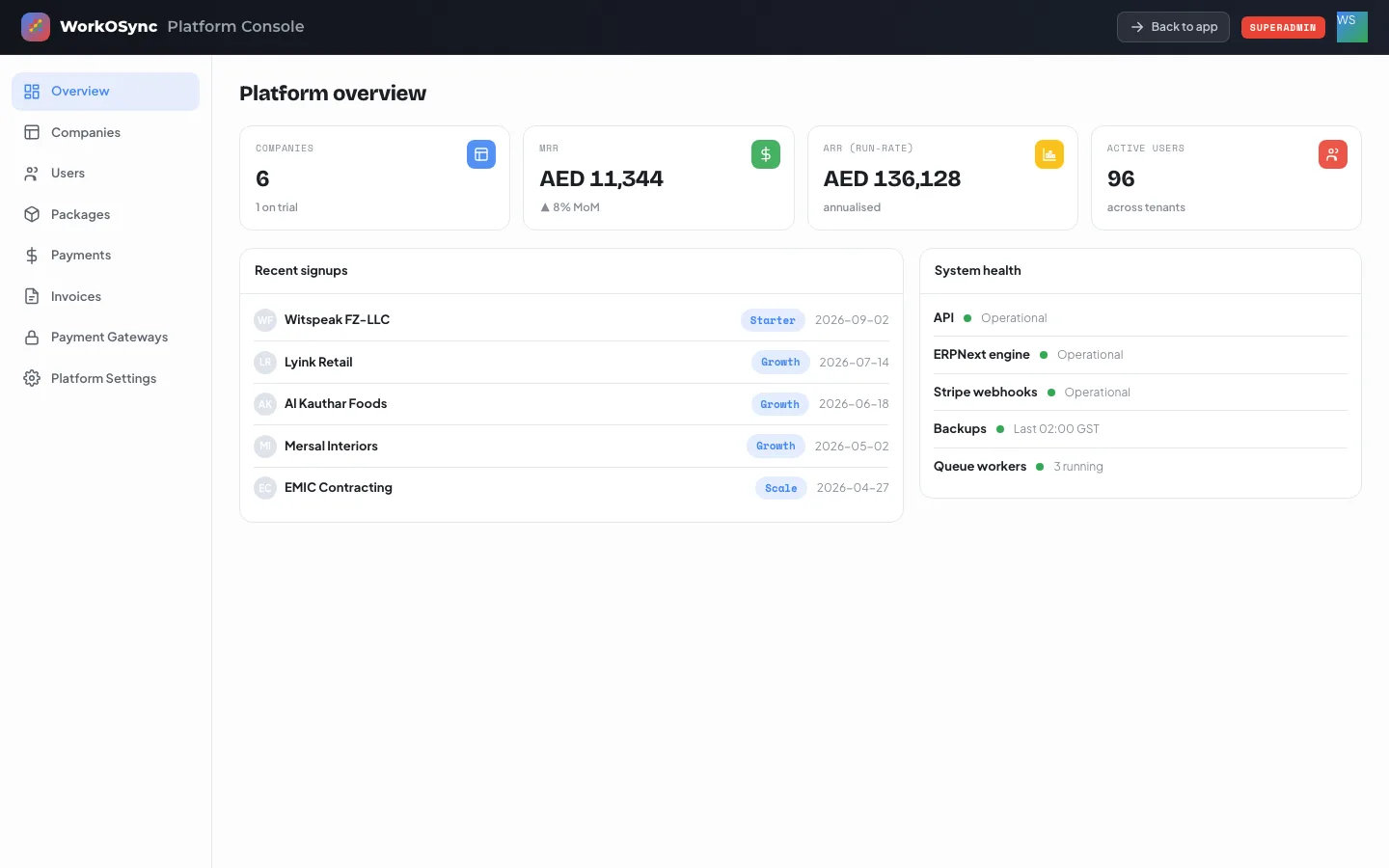This screenshot has height=868, width=1389.
Task: Click the Users sidebar icon
Action: [32, 174]
